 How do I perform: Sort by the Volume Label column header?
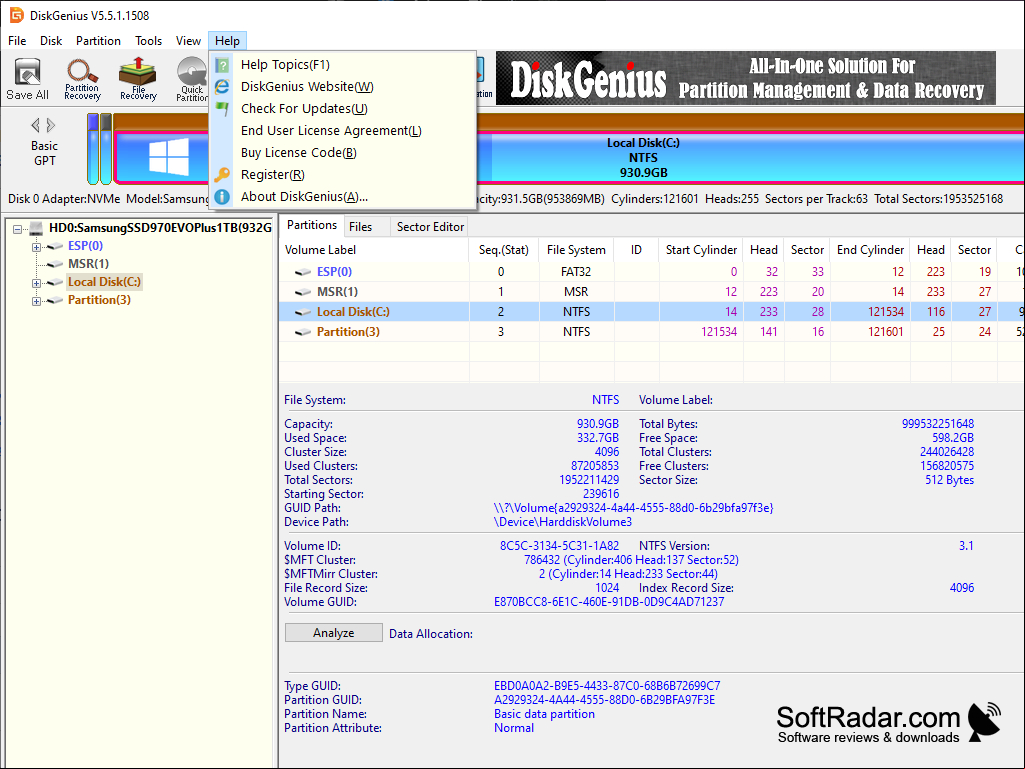tap(374, 250)
